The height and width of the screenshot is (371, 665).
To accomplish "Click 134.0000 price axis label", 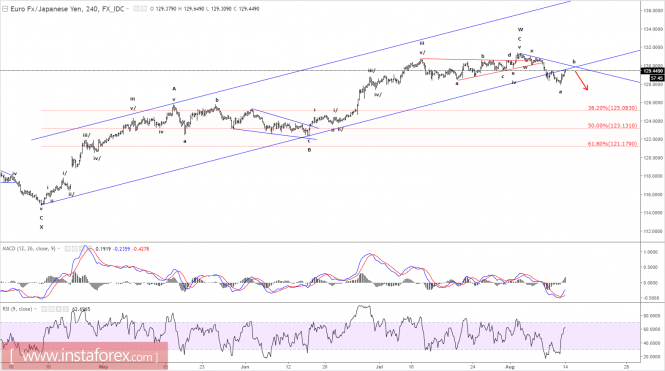I will 653,29.
